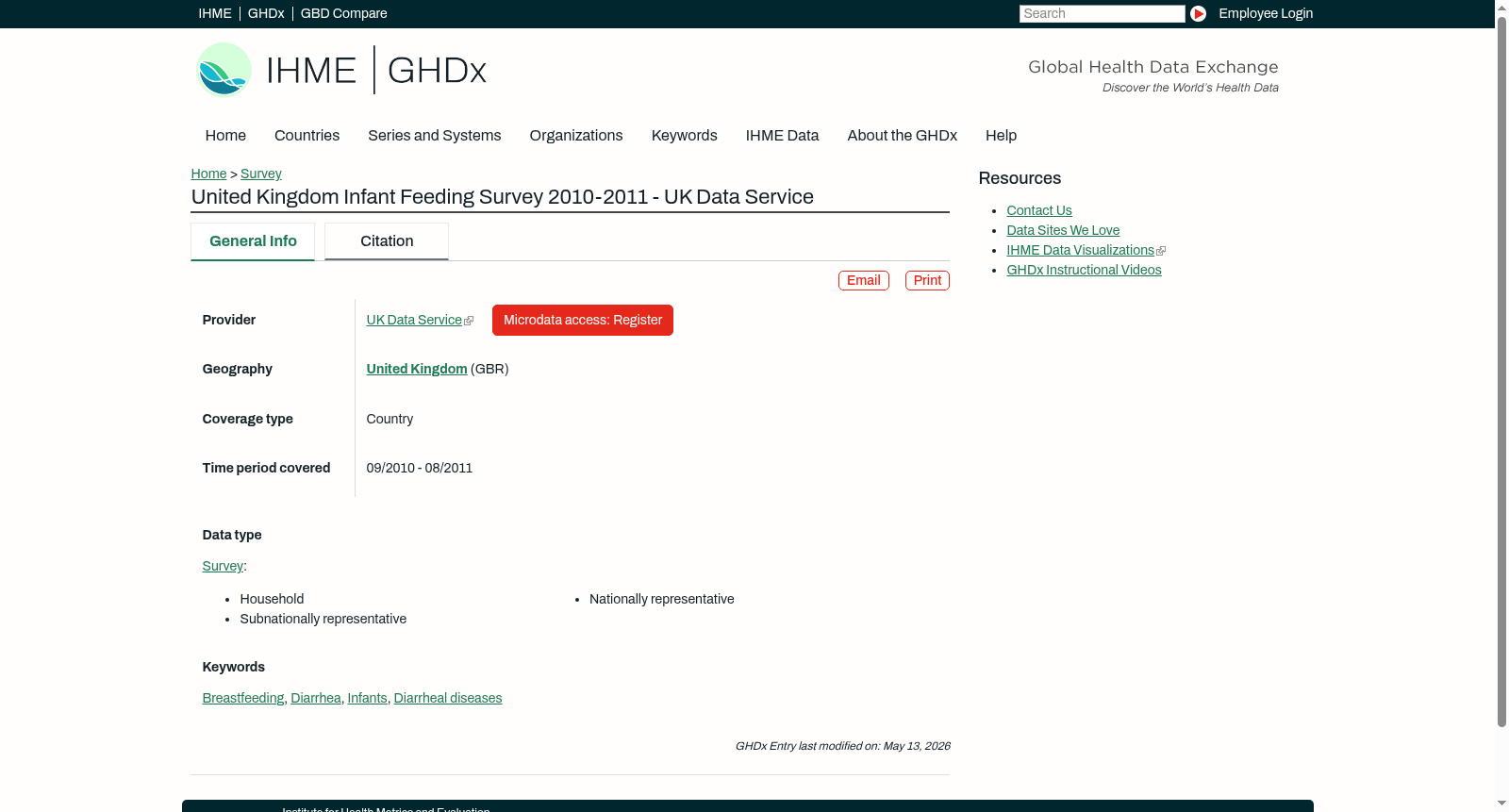This screenshot has height=812, width=1509.
Task: Click the 'Coverage type' field label
Action: (x=248, y=419)
